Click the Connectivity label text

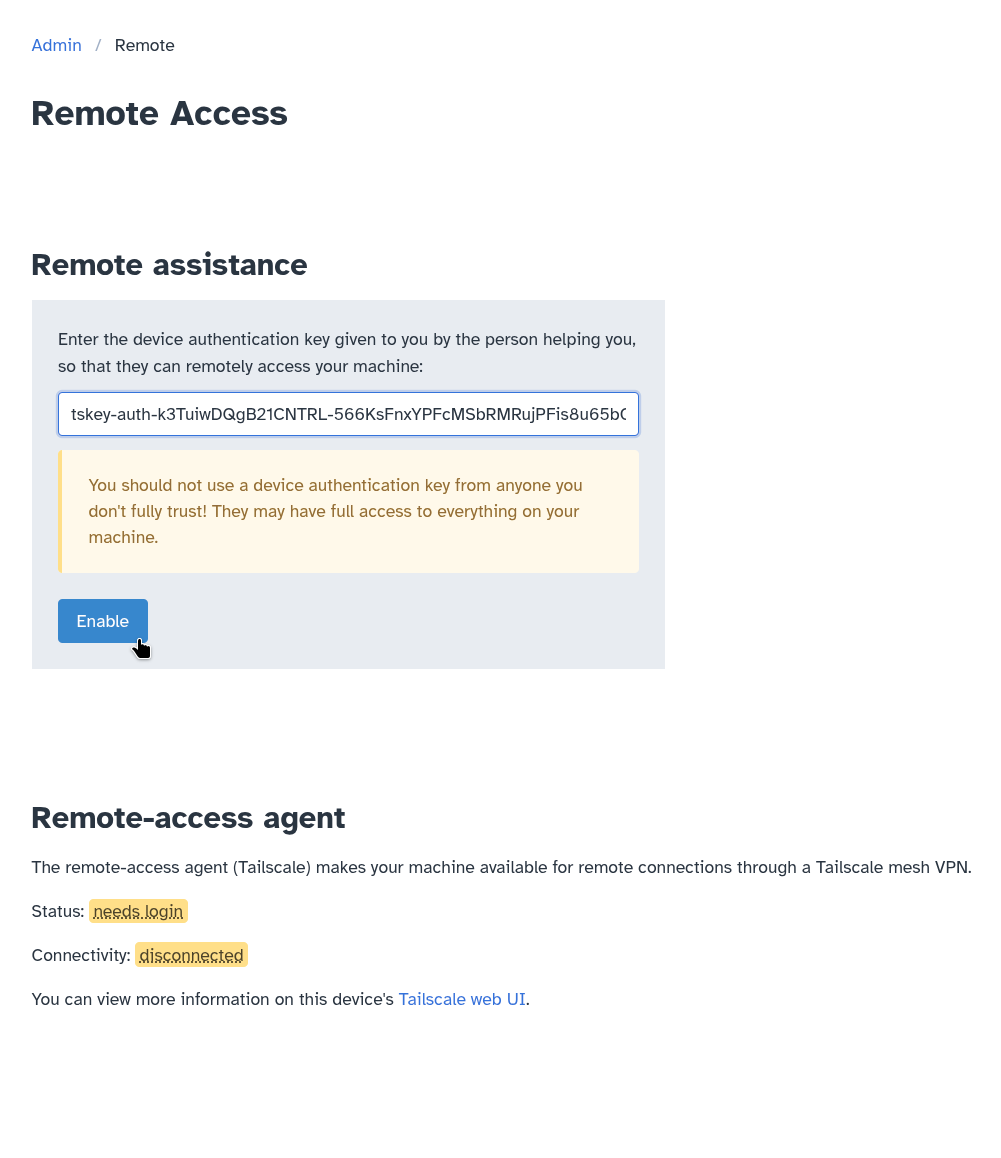[x=80, y=955]
